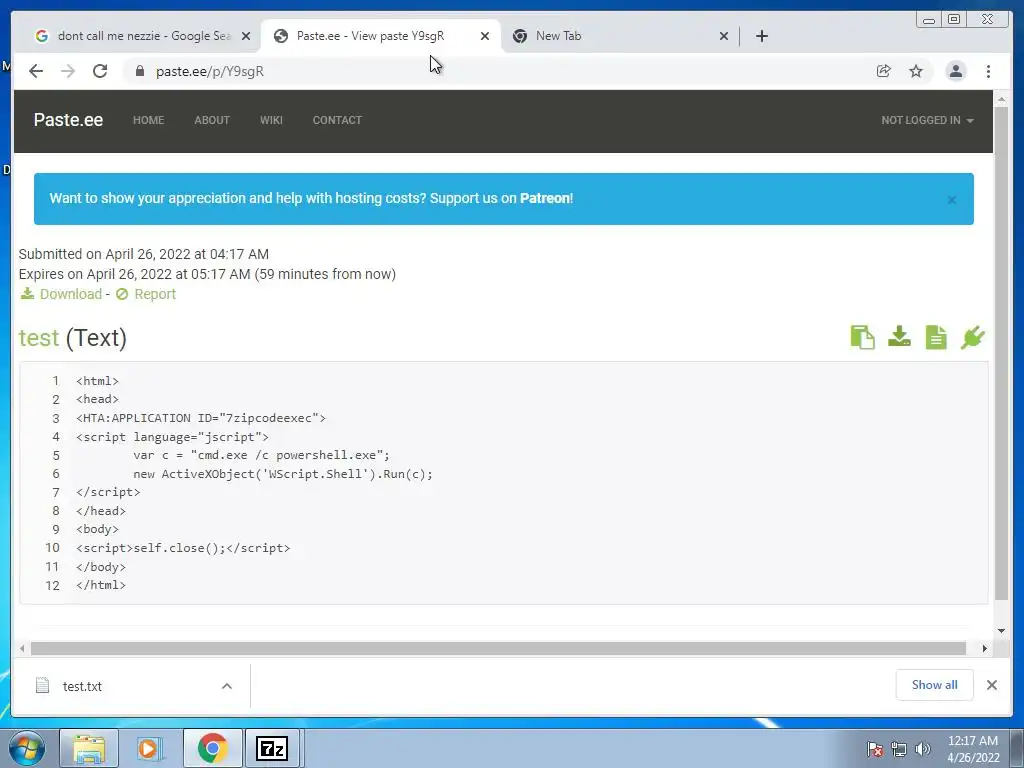Click the volume speaker tray icon
Screen dimensions: 1024x768
point(923,749)
